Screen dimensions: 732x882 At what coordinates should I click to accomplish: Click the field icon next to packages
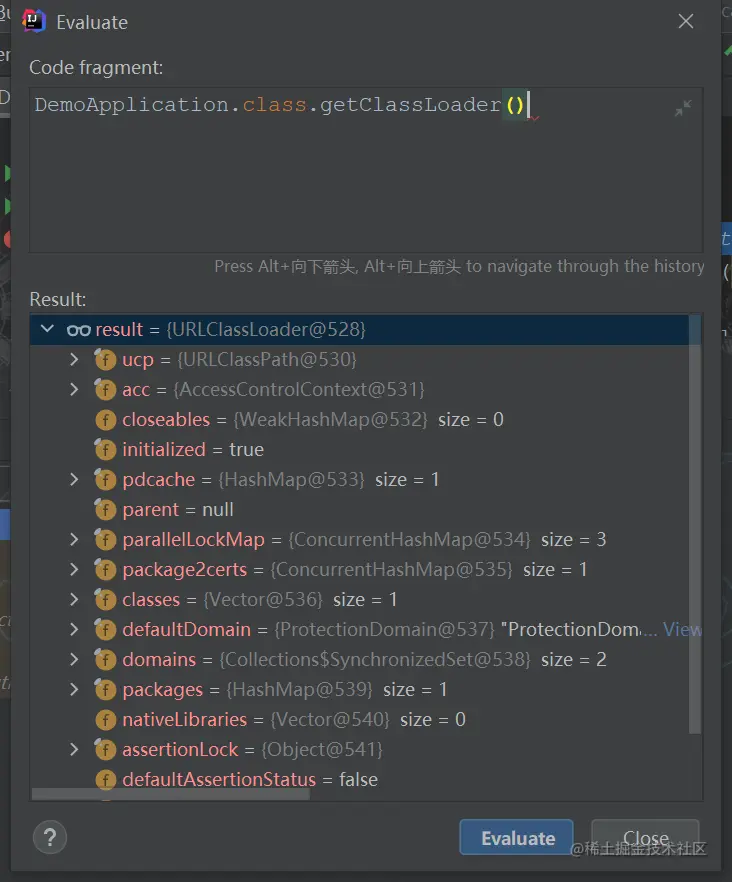click(x=105, y=690)
